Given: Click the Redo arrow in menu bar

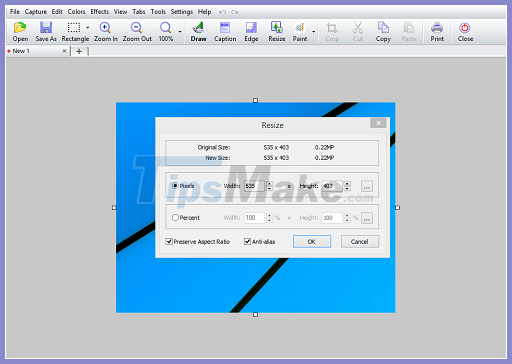Looking at the screenshot, I should coord(235,12).
